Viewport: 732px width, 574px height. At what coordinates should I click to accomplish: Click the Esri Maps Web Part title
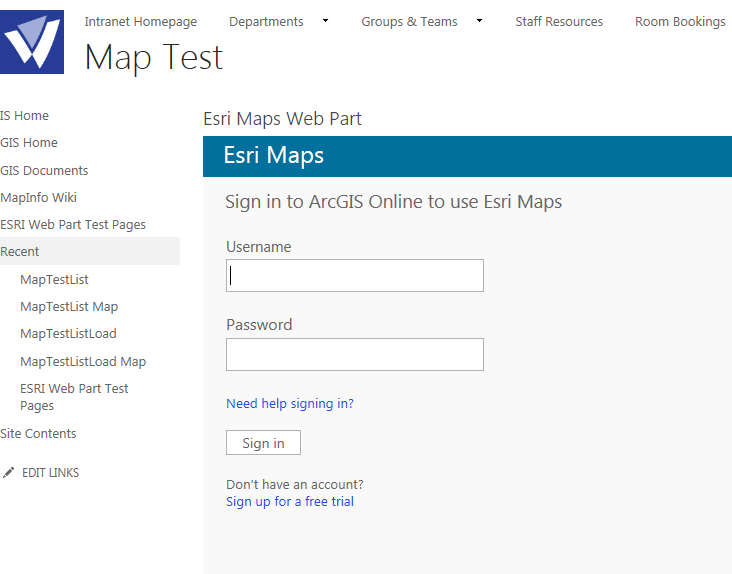pyautogui.click(x=282, y=119)
